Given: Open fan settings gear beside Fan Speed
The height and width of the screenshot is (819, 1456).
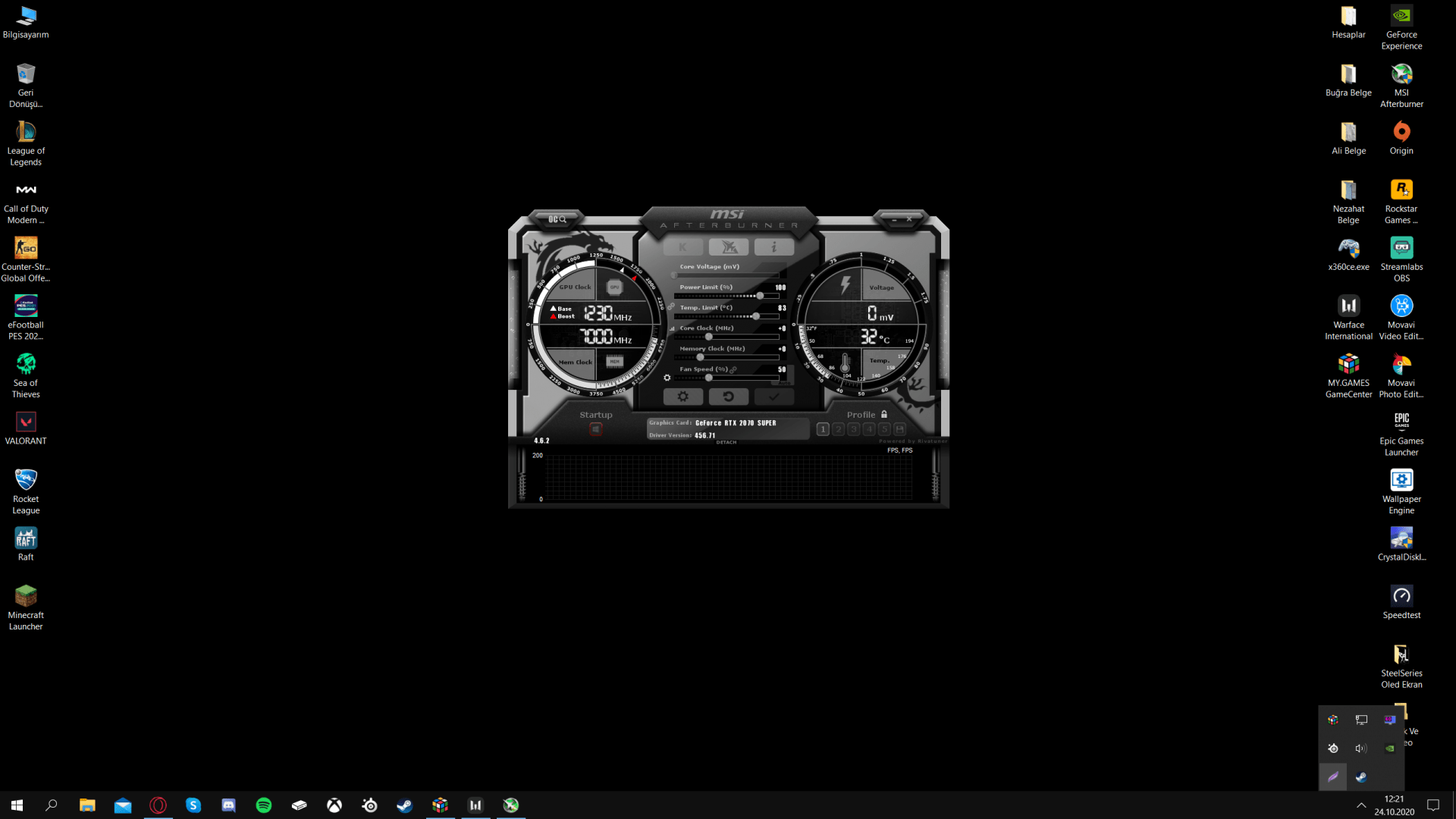Looking at the screenshot, I should (x=667, y=378).
